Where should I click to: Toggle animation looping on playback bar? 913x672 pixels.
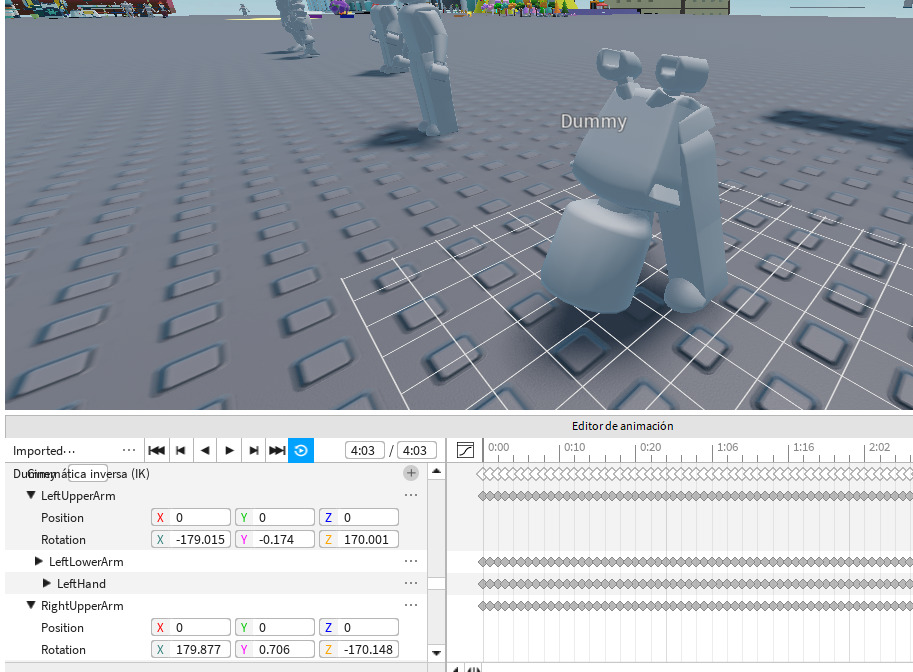pos(299,449)
